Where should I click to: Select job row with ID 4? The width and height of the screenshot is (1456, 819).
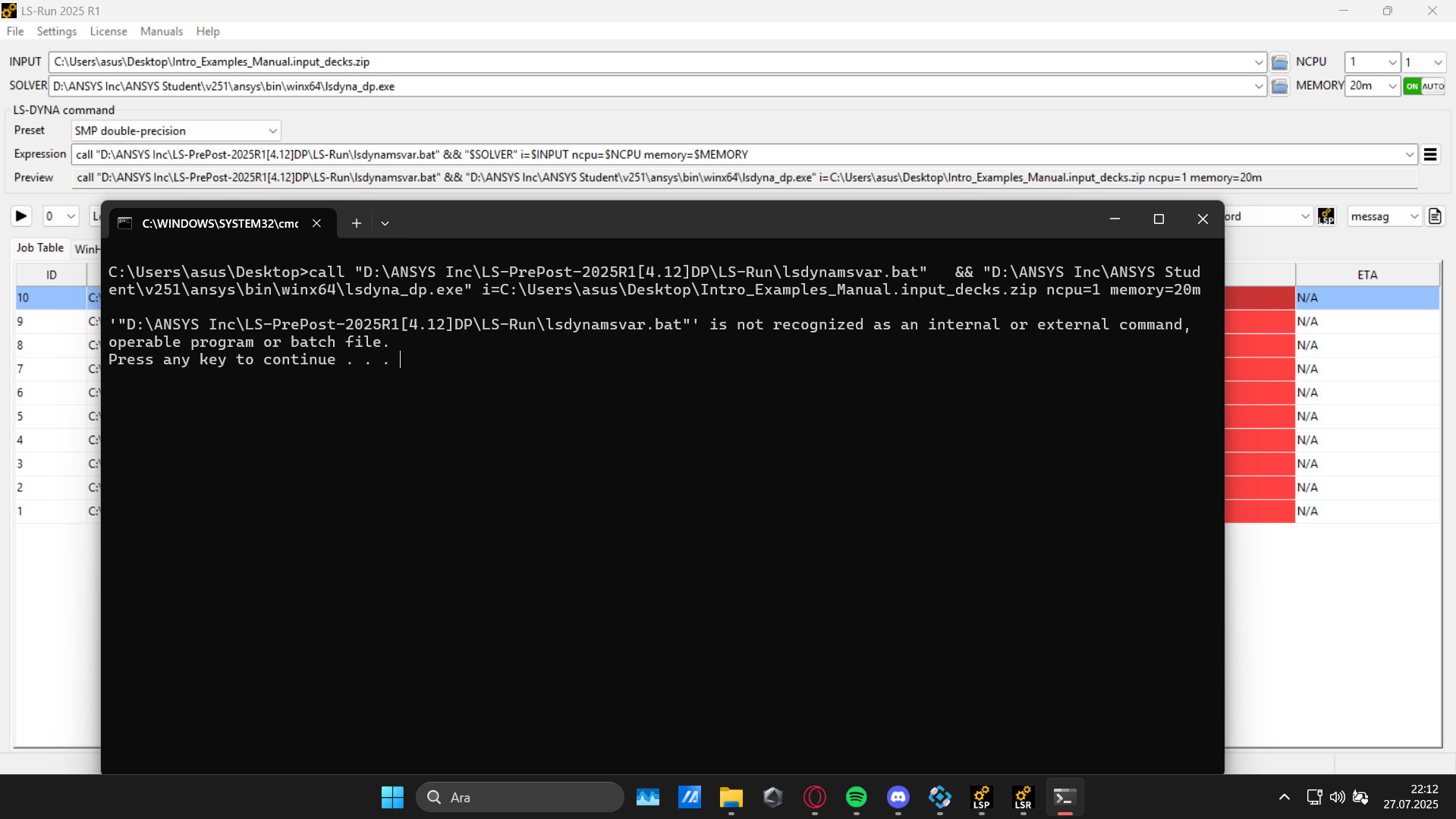[x=51, y=440]
